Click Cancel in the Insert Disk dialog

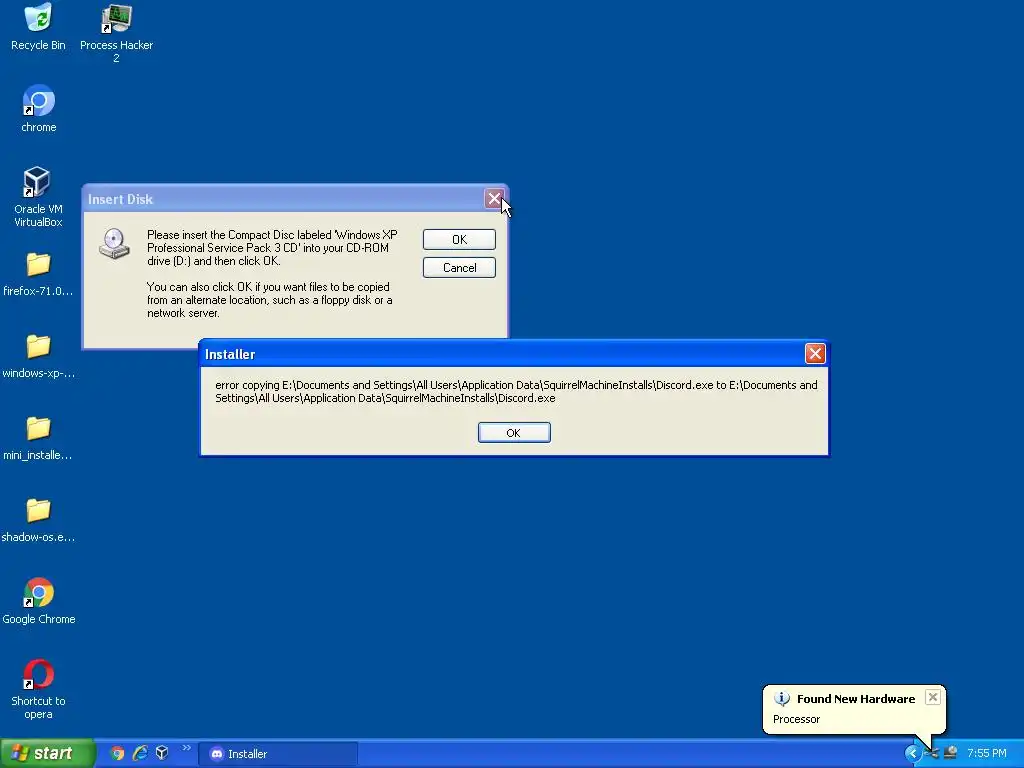pyautogui.click(x=459, y=268)
